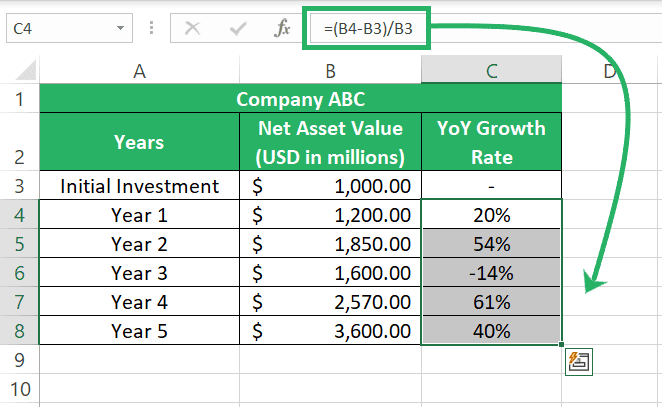Click the Initial Investment cell
Image resolution: width=662 pixels, height=407 pixels.
[x=139, y=186]
